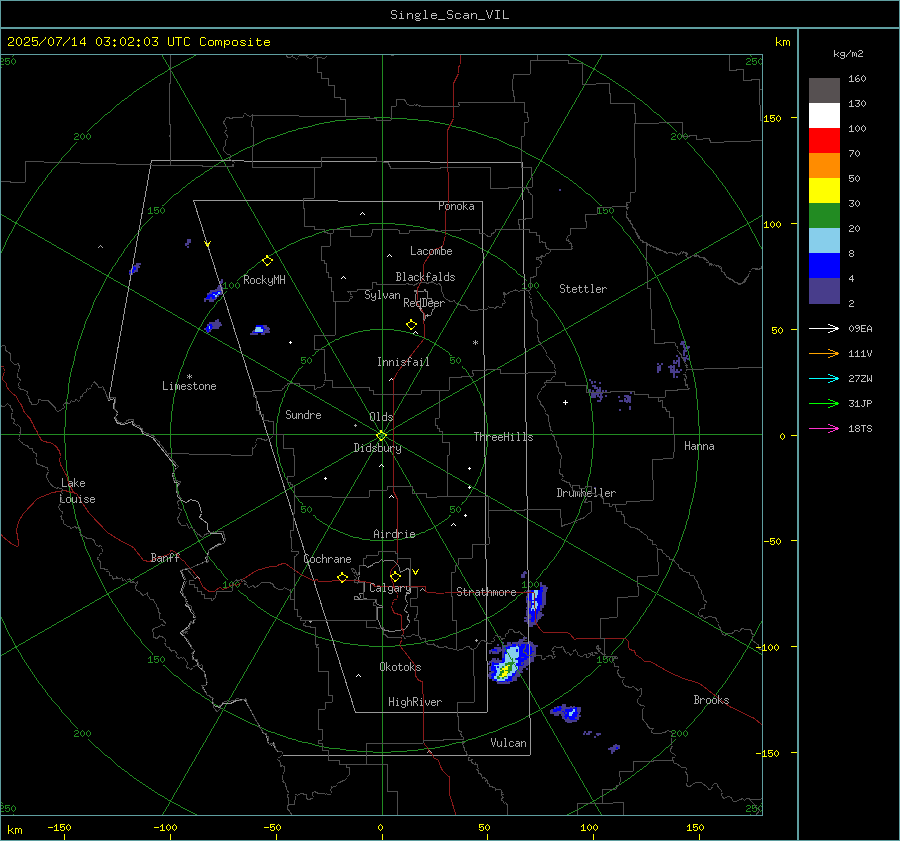Screen dimensions: 900x841
Task: Select the blue 4-8 color swatch
Action: click(824, 266)
